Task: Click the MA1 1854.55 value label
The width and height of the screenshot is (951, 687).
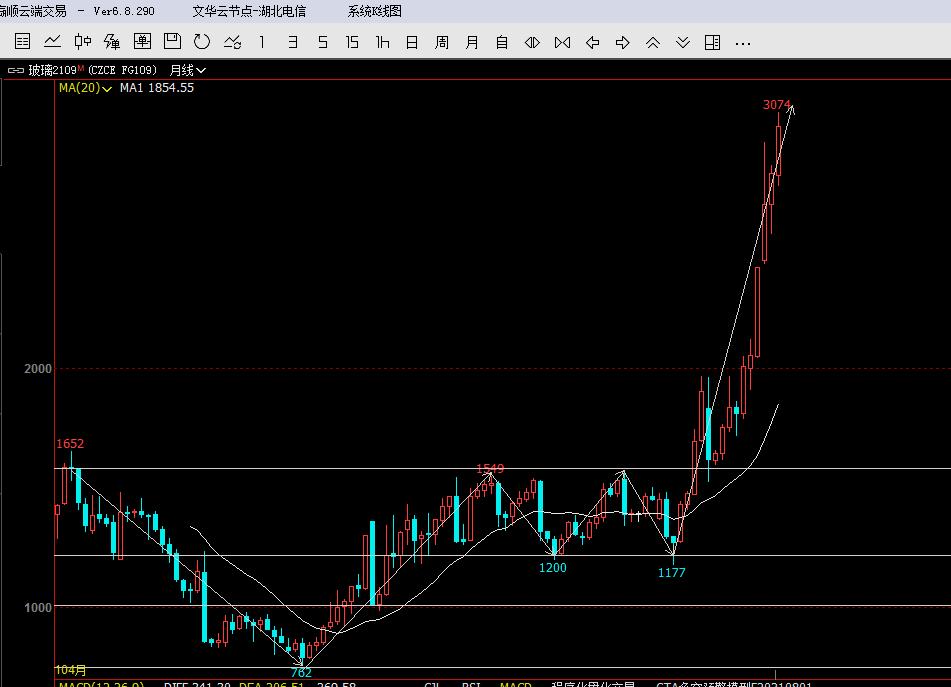Action: (x=157, y=88)
